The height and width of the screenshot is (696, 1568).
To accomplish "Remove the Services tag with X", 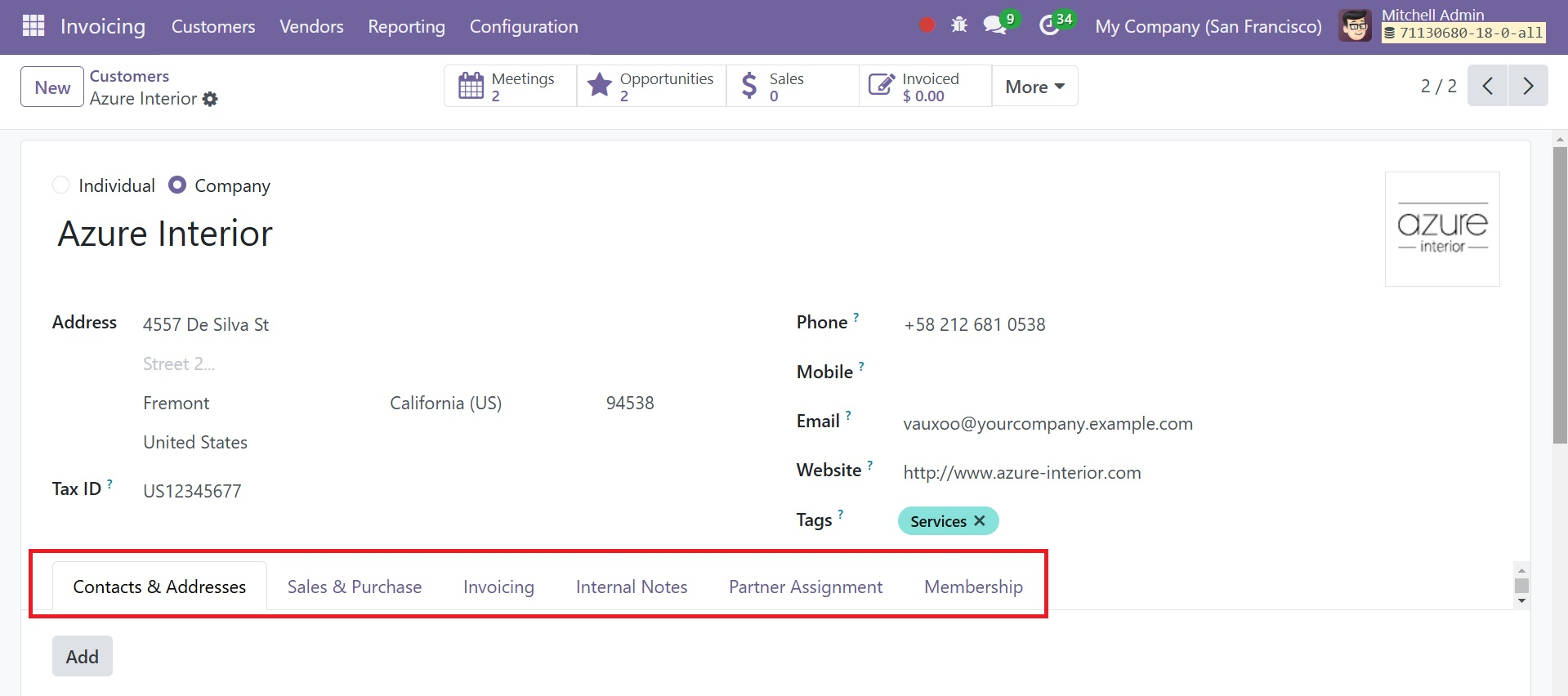I will [980, 520].
